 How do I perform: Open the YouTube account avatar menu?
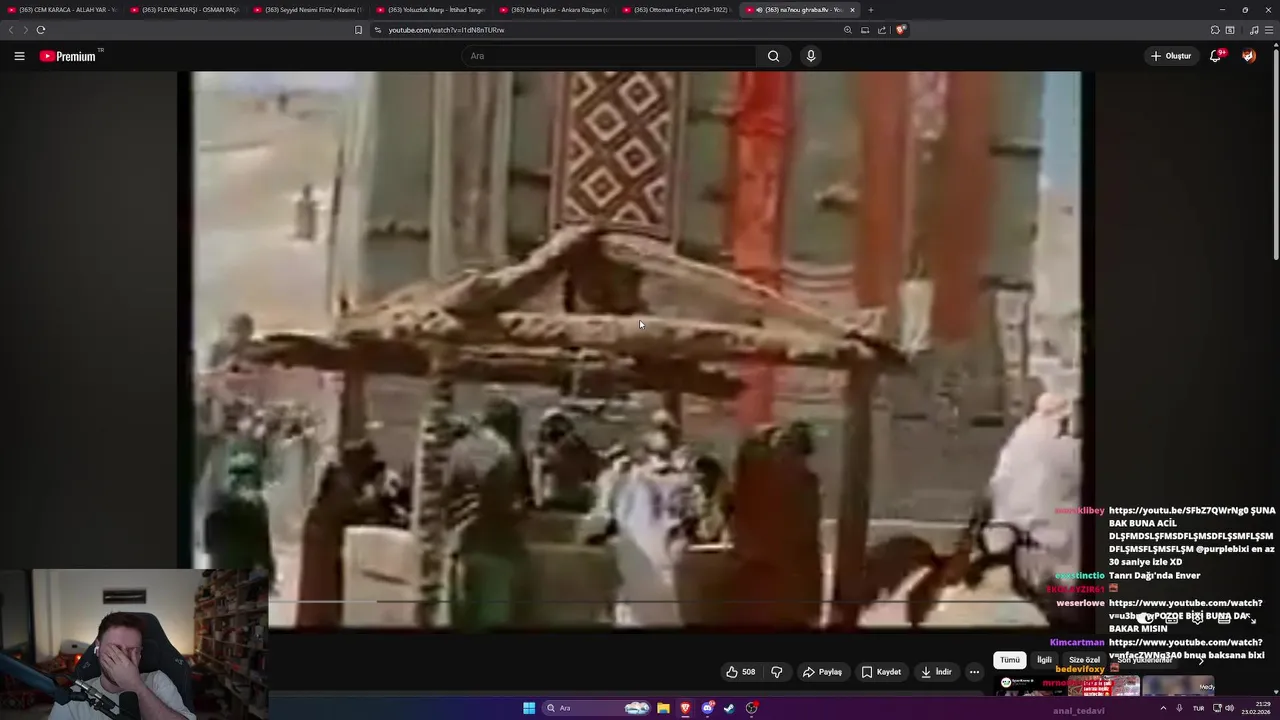[x=1249, y=56]
